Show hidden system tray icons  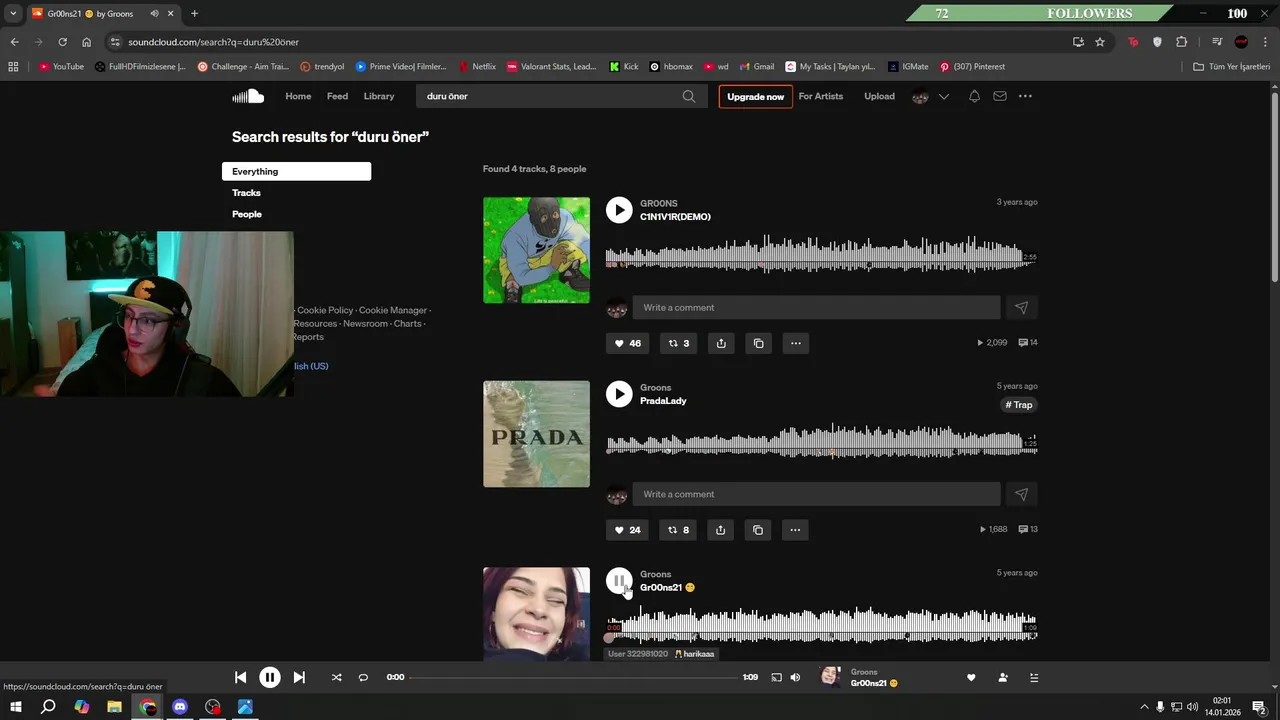tap(1145, 707)
